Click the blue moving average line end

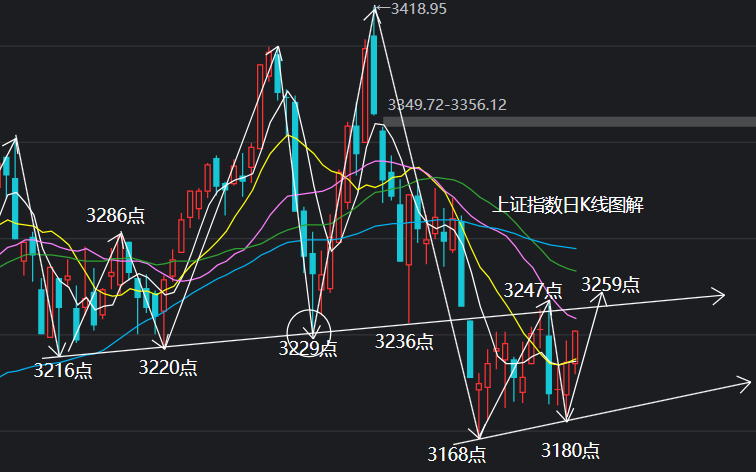(574, 248)
